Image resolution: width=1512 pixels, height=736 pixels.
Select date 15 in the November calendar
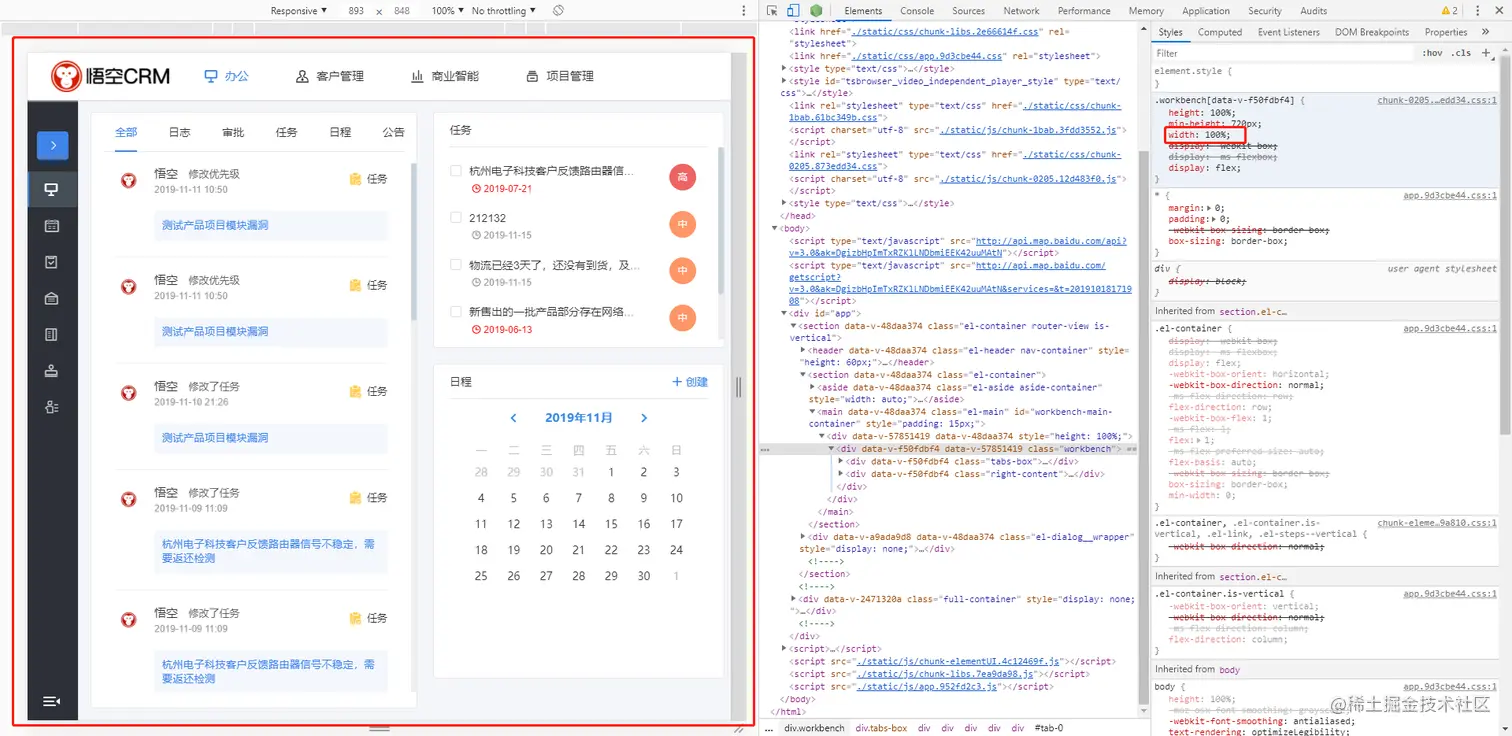pyautogui.click(x=611, y=524)
